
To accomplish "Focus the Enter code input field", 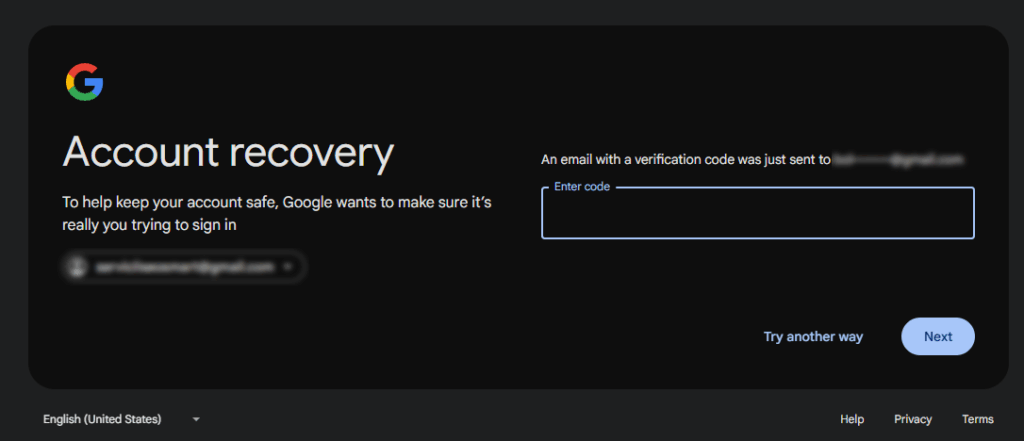I will [x=758, y=213].
